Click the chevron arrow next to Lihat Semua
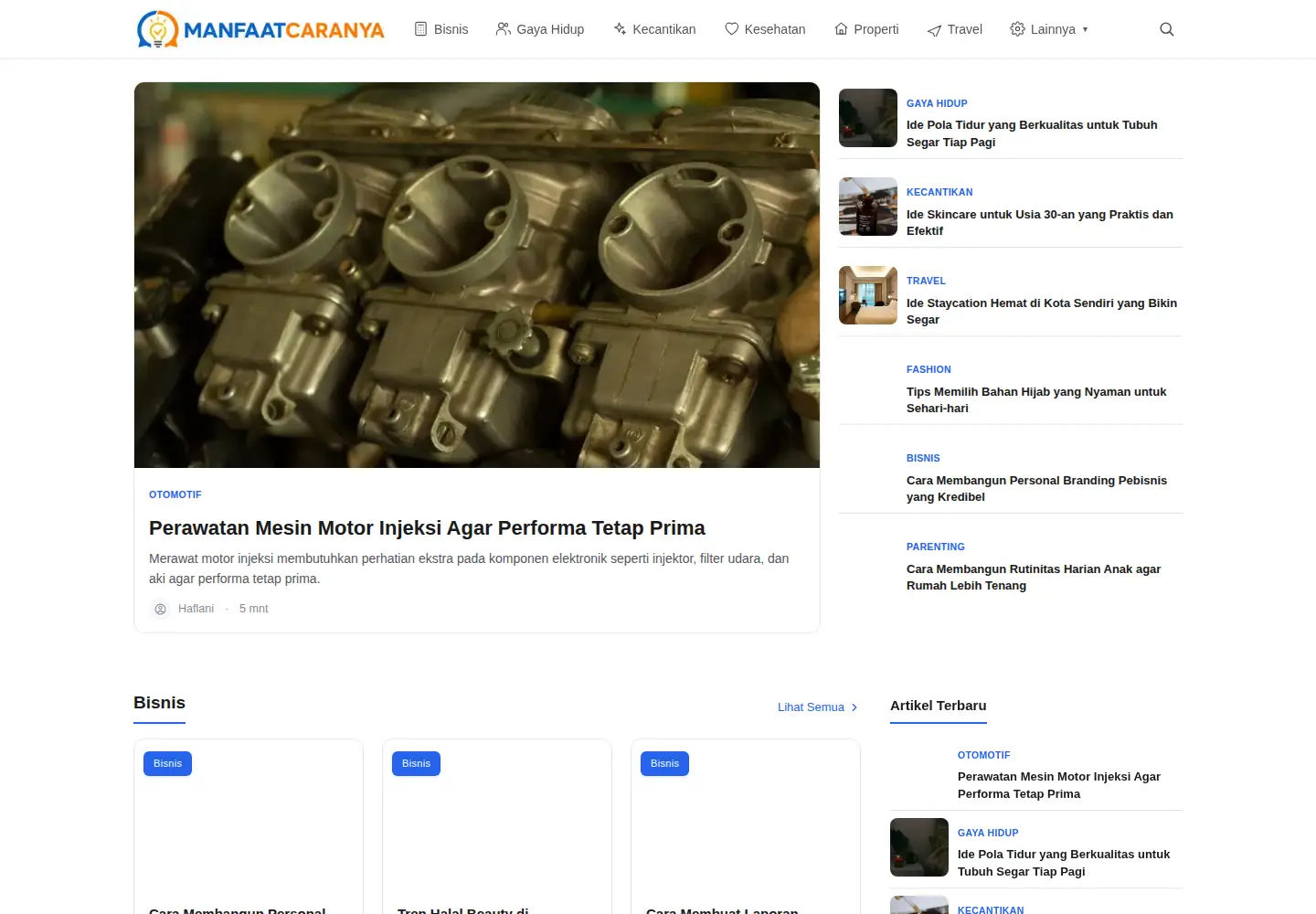The width and height of the screenshot is (1316, 914). pos(854,707)
